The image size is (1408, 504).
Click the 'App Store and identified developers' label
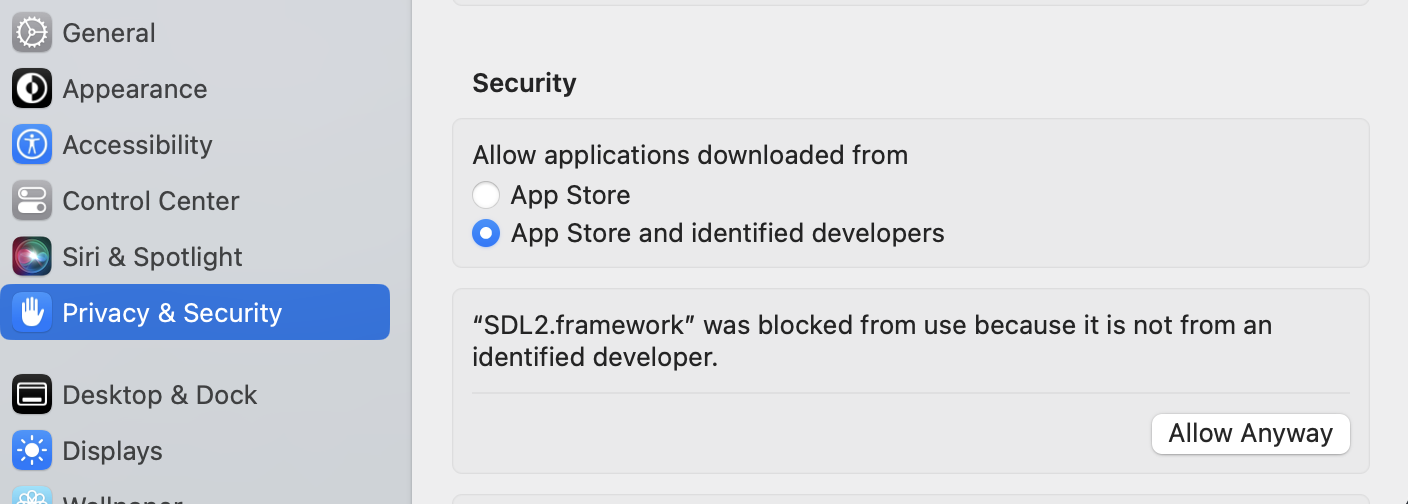click(728, 233)
